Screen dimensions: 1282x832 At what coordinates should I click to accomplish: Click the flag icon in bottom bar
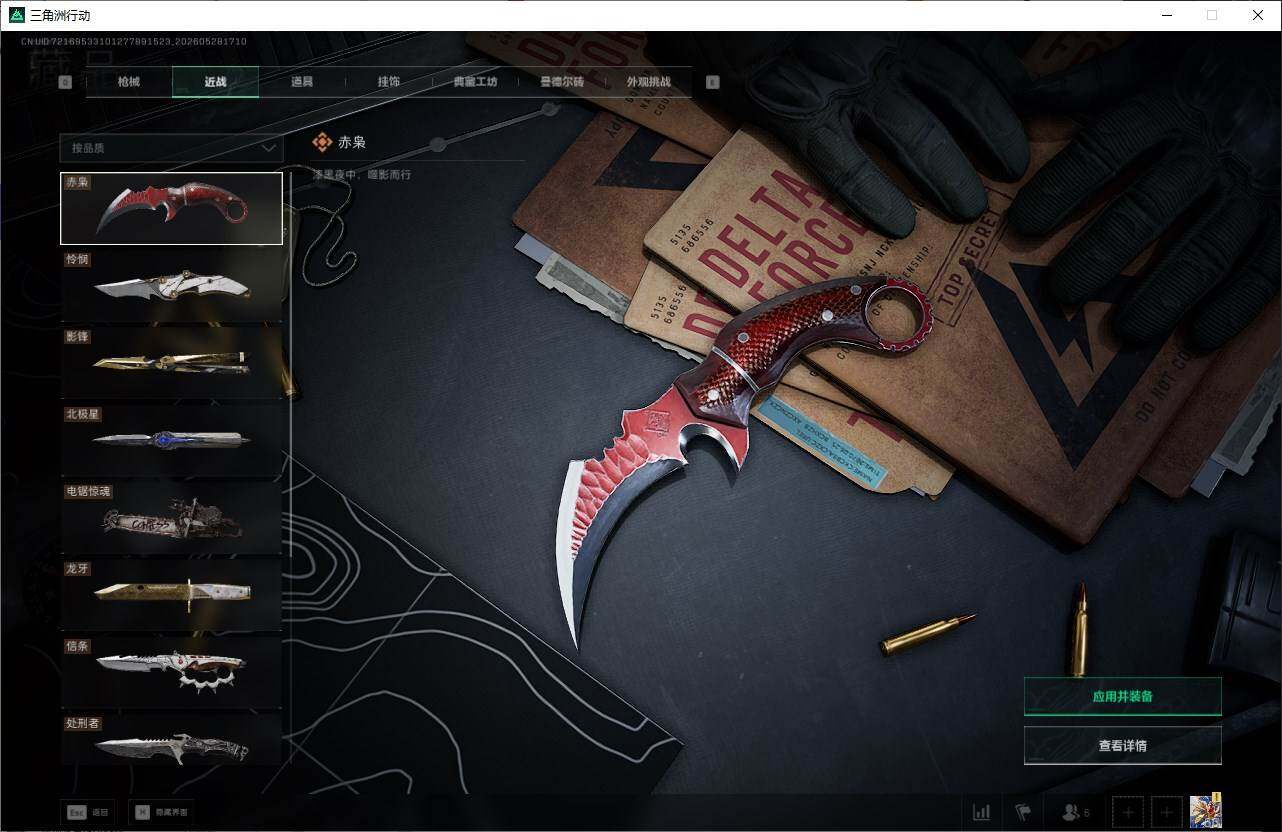point(1023,812)
